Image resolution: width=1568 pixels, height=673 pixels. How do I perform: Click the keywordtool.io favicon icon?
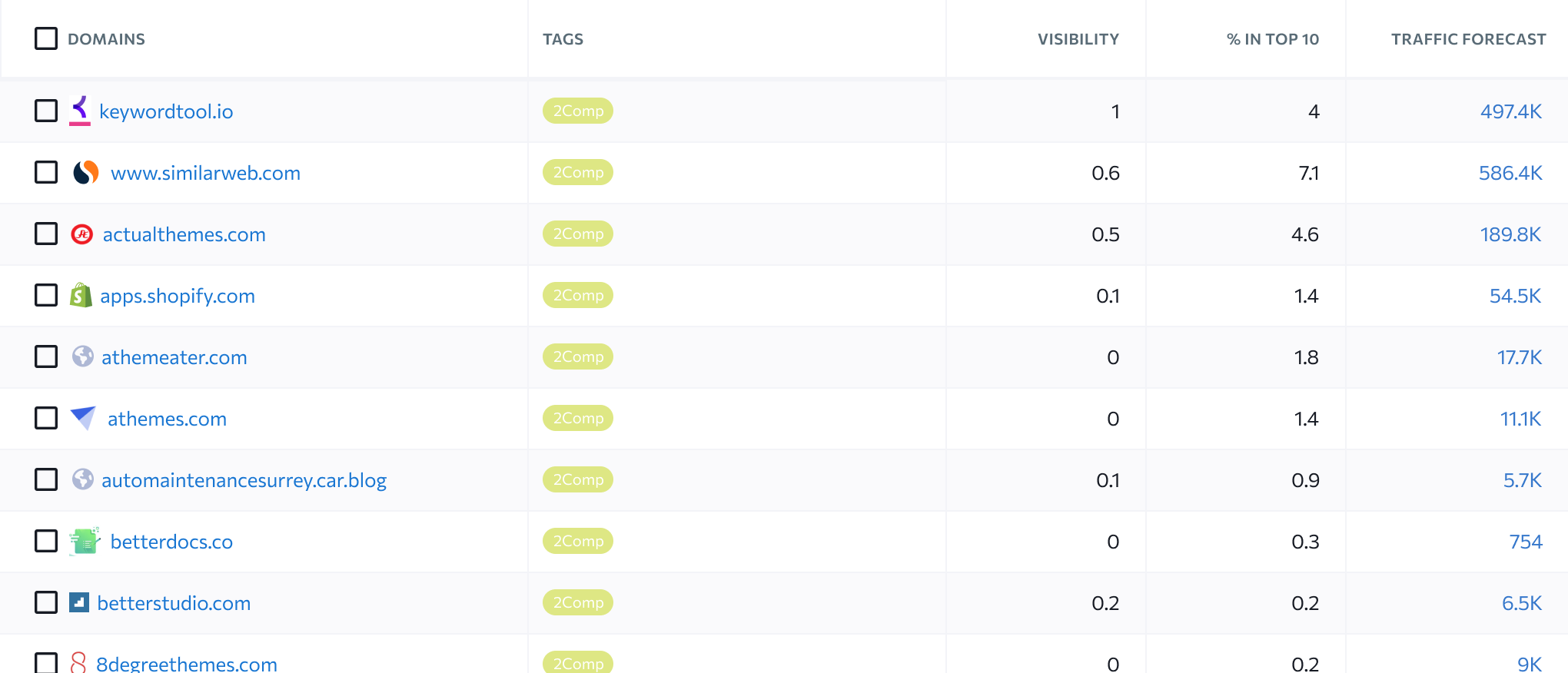point(80,111)
